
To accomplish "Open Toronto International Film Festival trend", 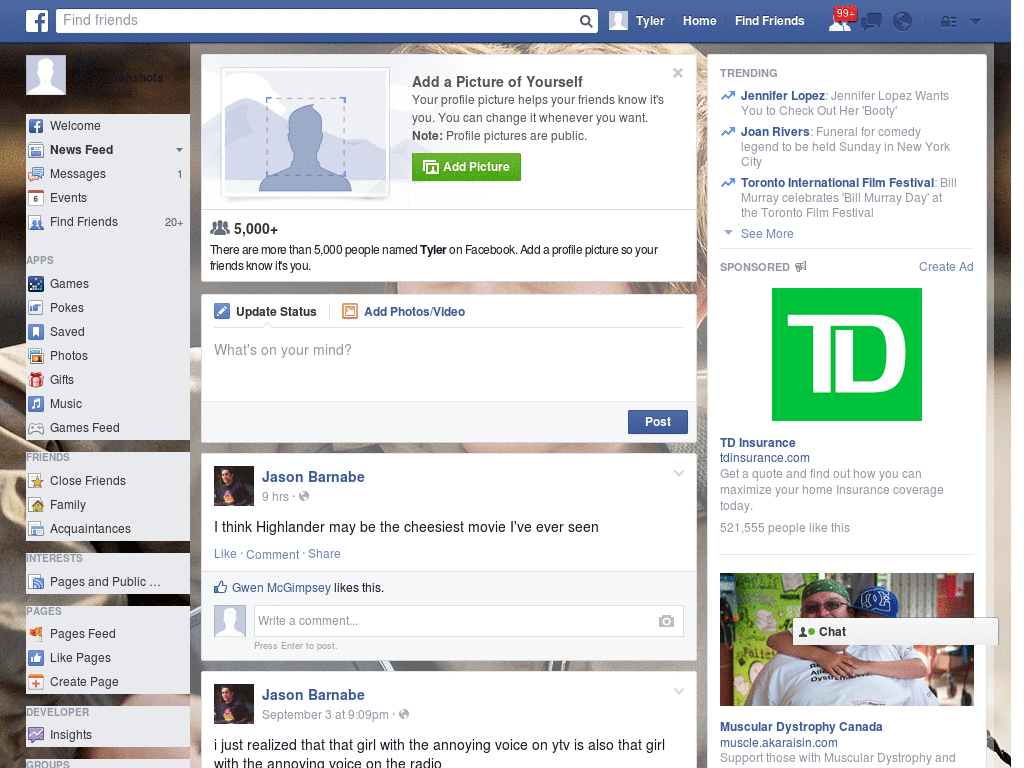I will (x=837, y=183).
